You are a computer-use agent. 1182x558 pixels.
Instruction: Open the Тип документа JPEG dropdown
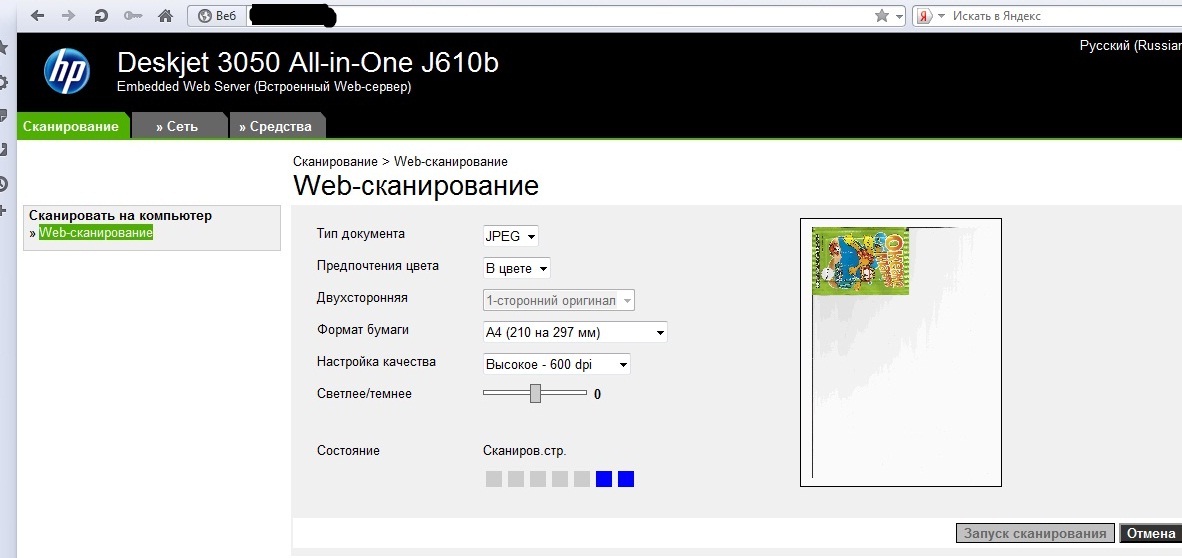[x=511, y=236]
